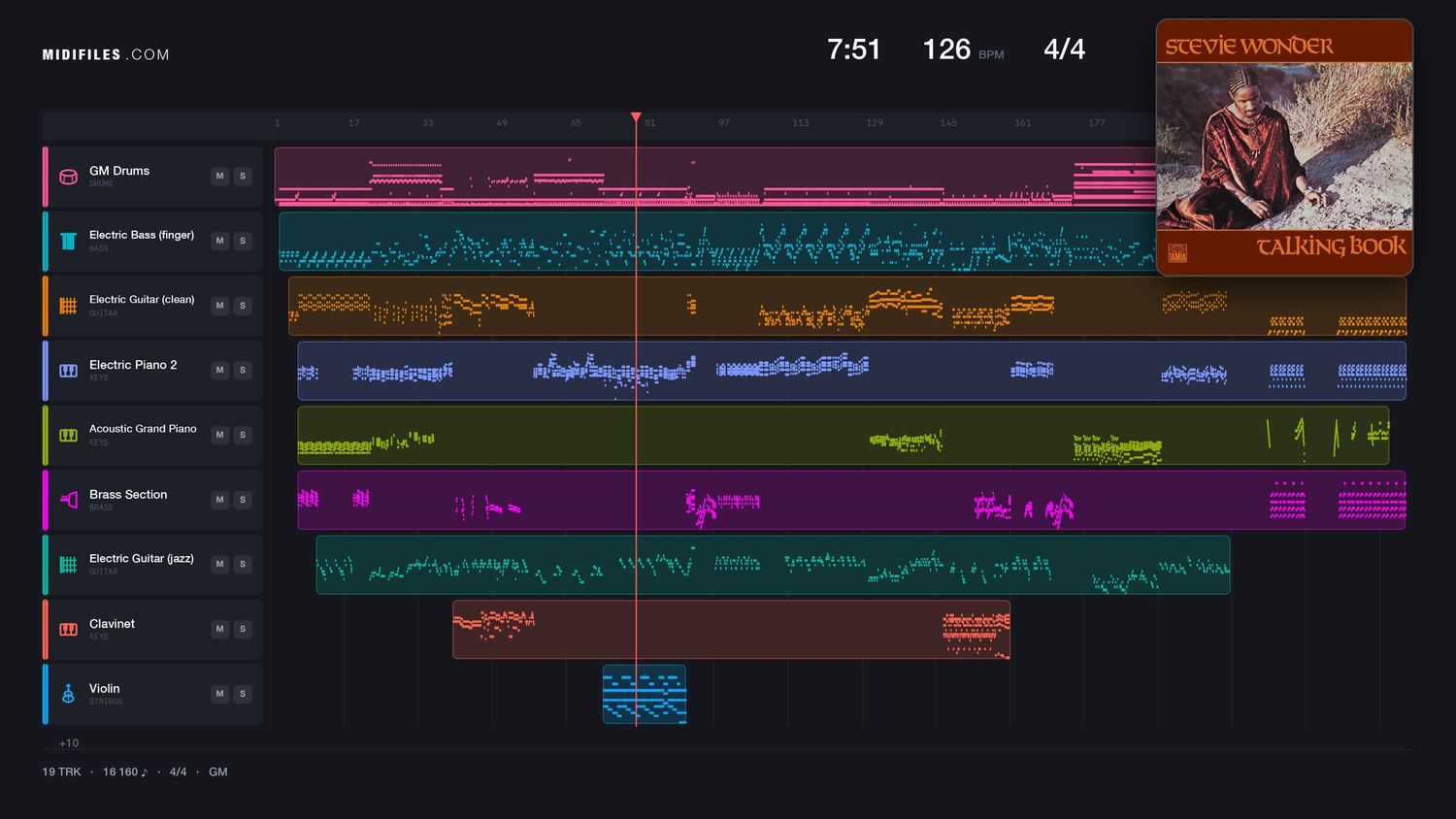The image size is (1456, 819).
Task: Mute the Electric Bass (finger) track
Action: tap(220, 241)
